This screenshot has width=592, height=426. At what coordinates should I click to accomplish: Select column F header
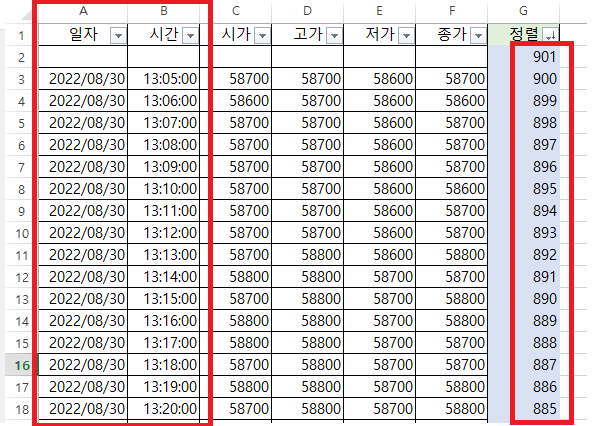point(452,11)
